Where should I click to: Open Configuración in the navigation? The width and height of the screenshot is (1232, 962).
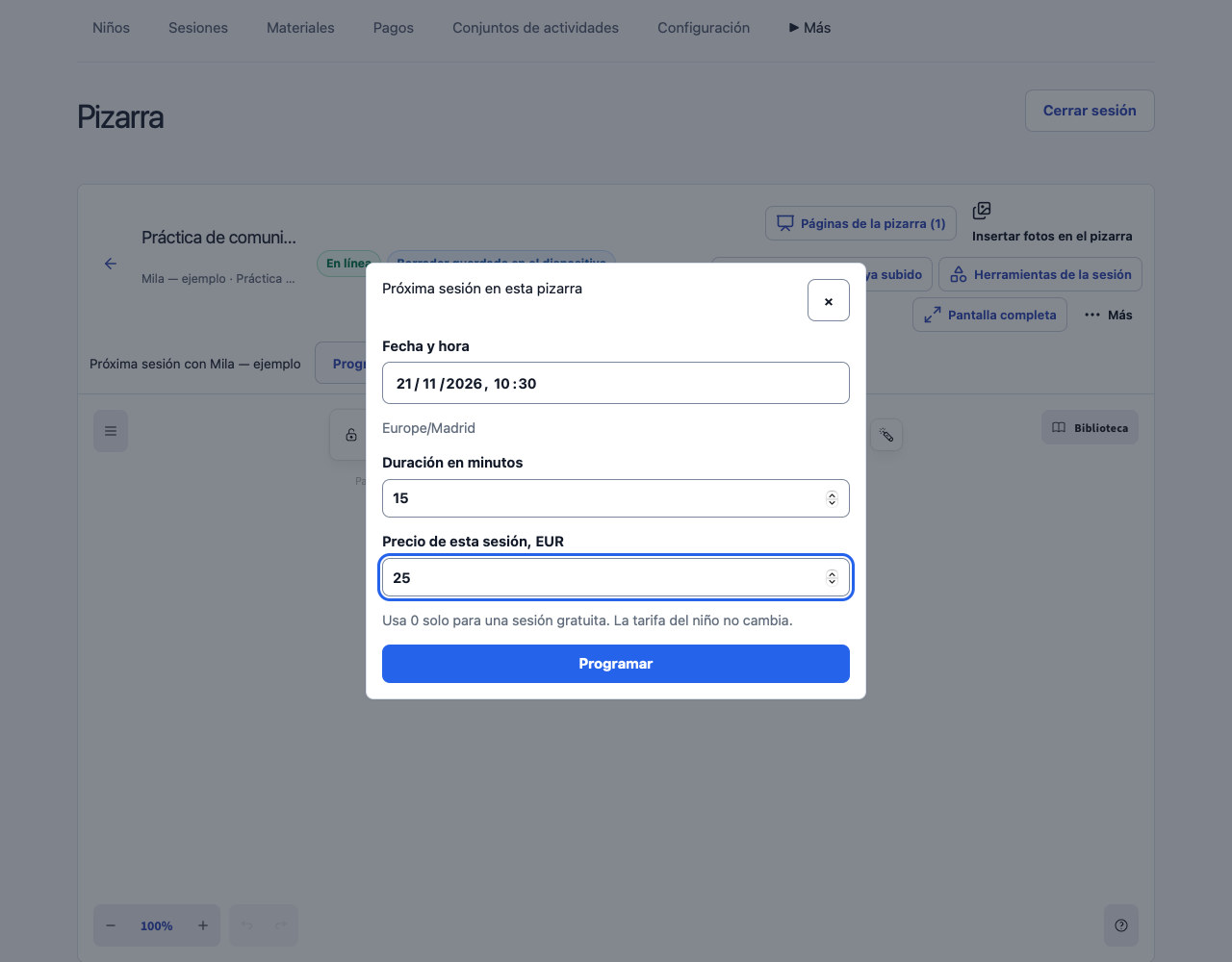click(704, 28)
